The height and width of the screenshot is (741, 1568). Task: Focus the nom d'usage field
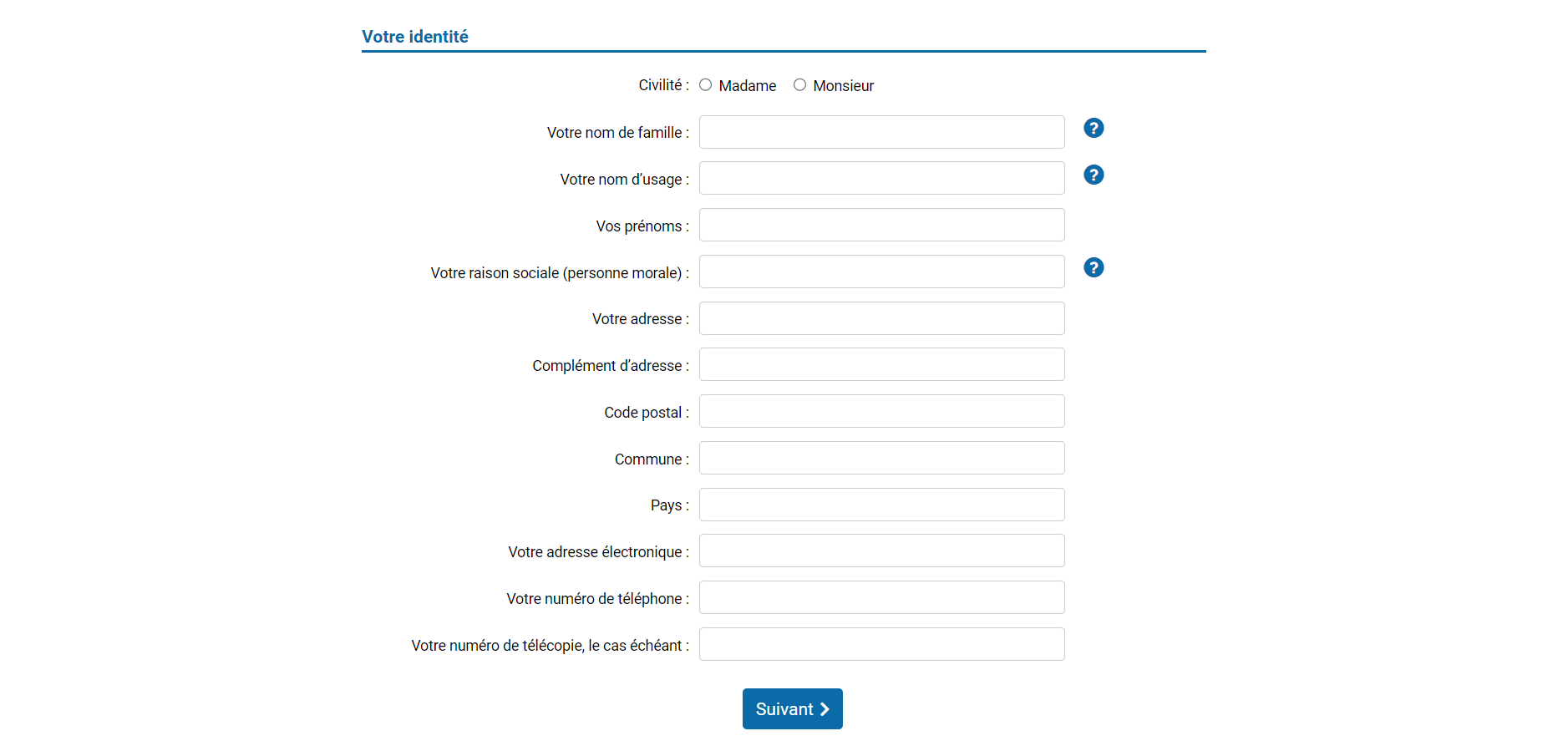[x=882, y=178]
